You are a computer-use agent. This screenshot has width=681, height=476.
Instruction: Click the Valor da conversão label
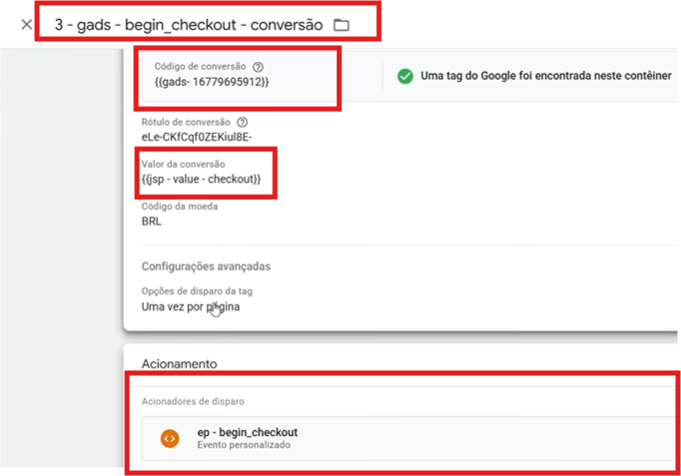point(183,164)
